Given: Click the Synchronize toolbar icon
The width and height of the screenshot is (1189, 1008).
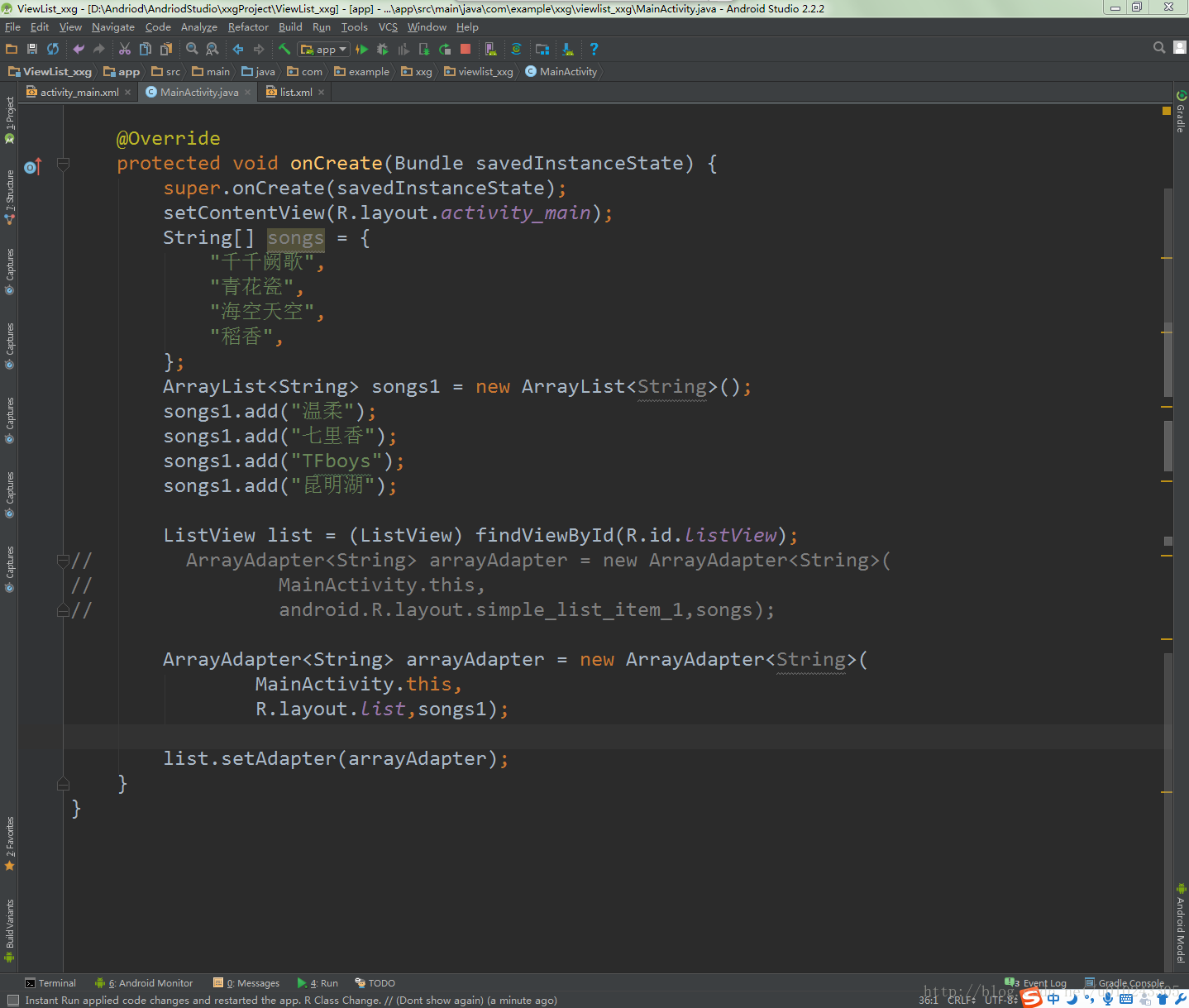Looking at the screenshot, I should [53, 49].
